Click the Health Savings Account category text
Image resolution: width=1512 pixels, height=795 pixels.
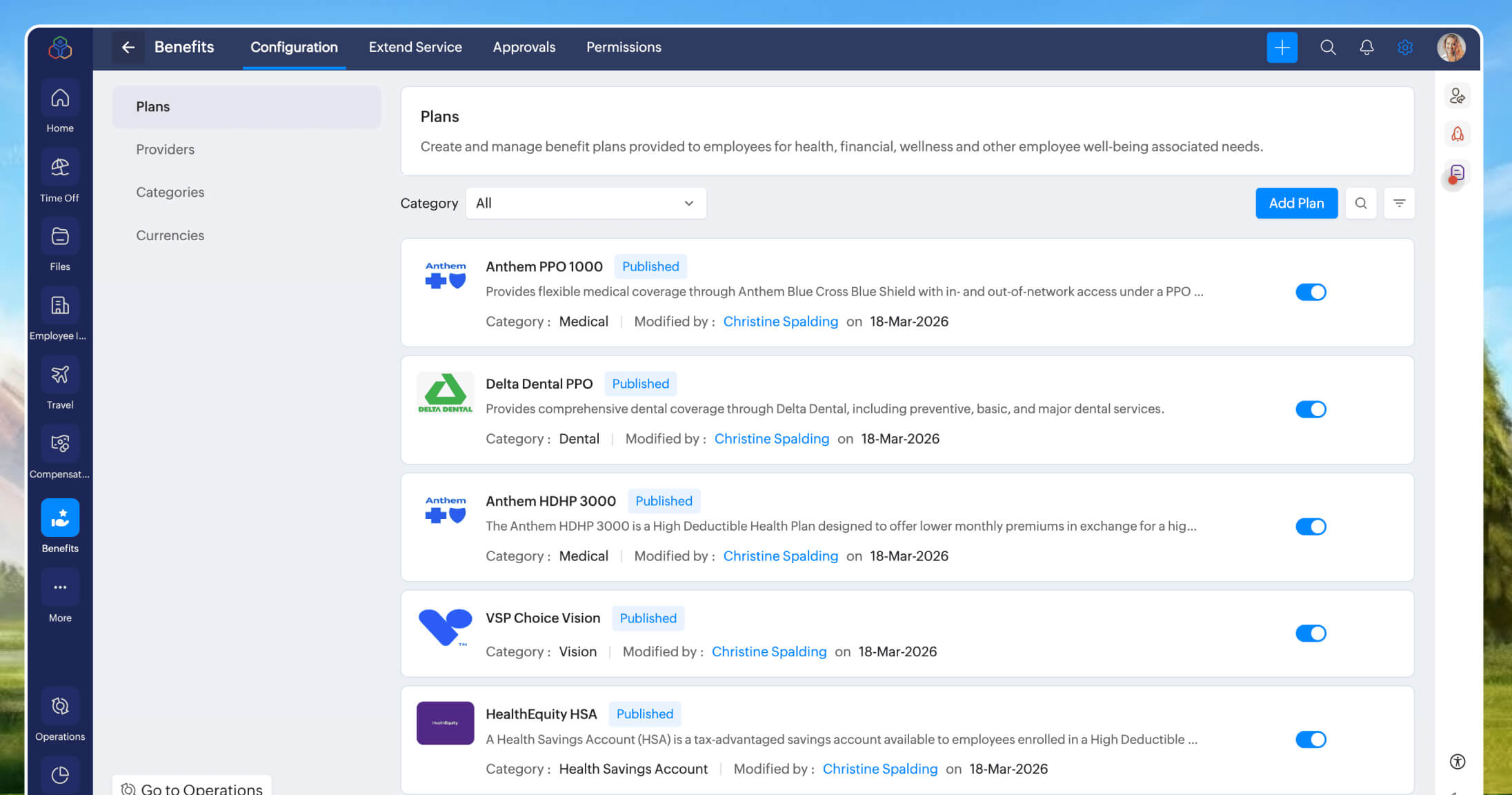633,769
